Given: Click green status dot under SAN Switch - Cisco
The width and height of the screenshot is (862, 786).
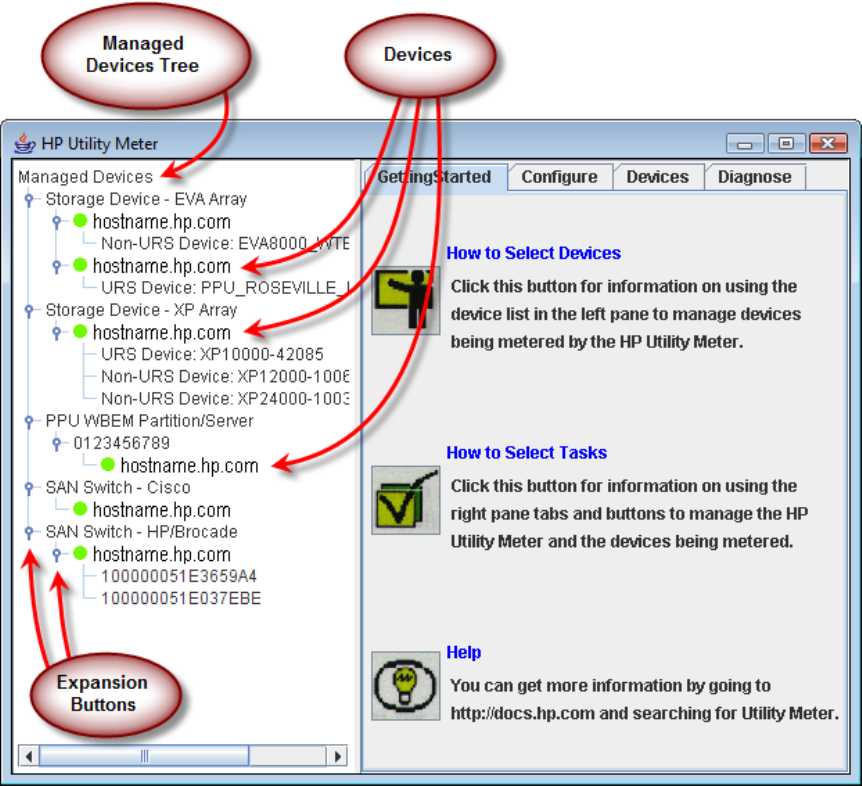Looking at the screenshot, I should pos(80,510).
